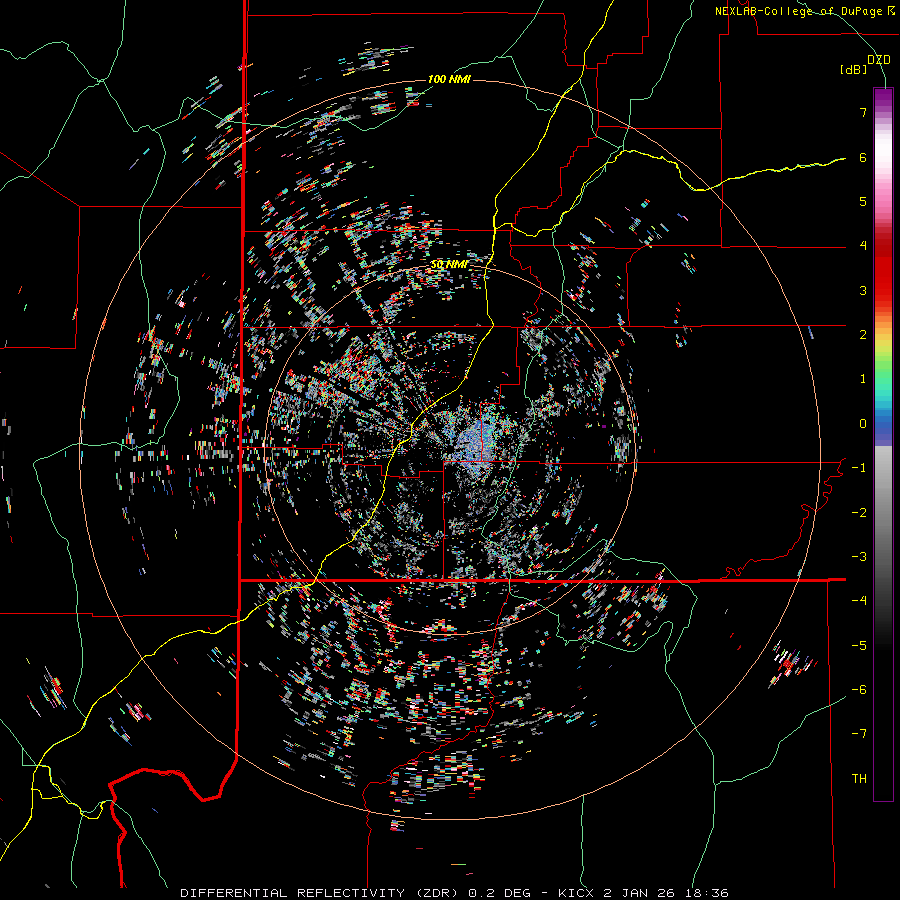Click the -4 value on color scale
The width and height of the screenshot is (900, 900).
tap(859, 601)
